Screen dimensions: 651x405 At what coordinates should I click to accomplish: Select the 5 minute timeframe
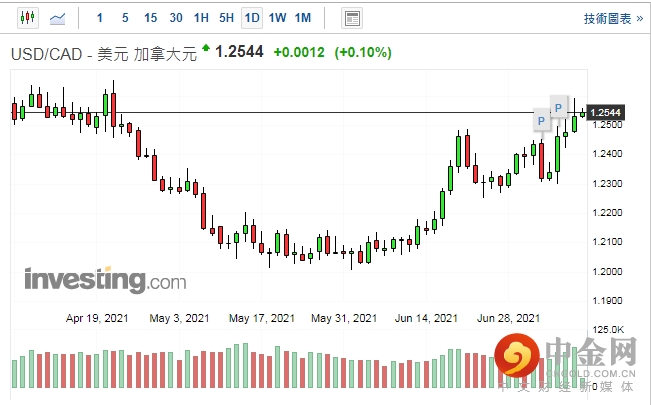click(125, 18)
